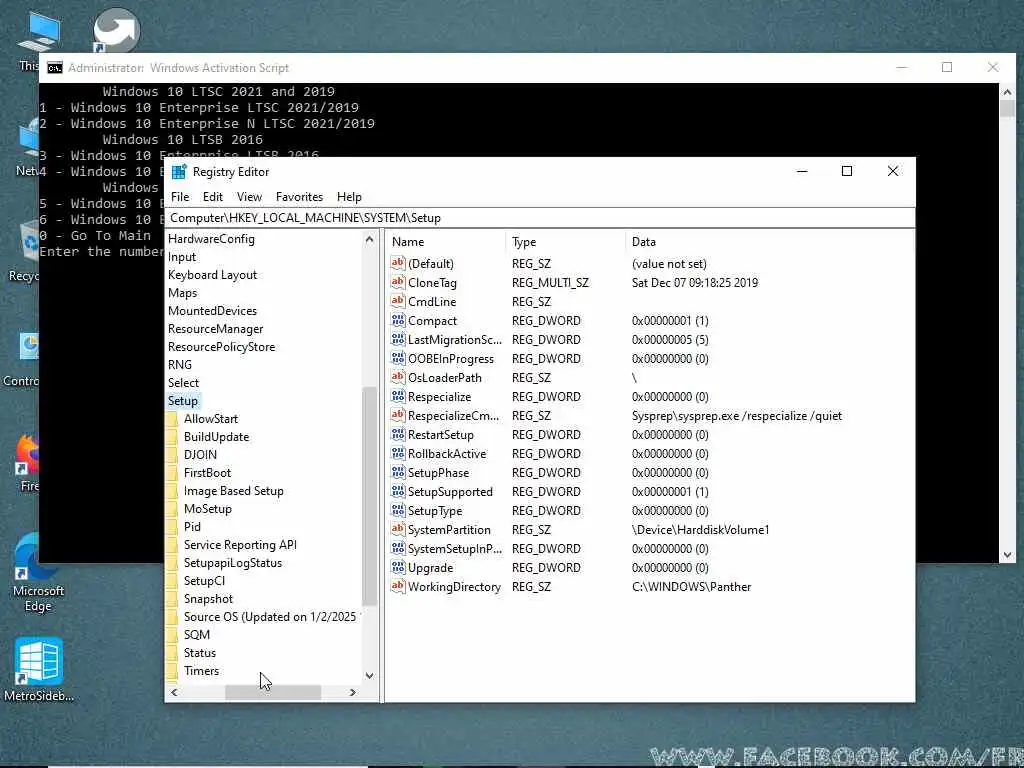
Task: Select the Timers key
Action: point(201,671)
